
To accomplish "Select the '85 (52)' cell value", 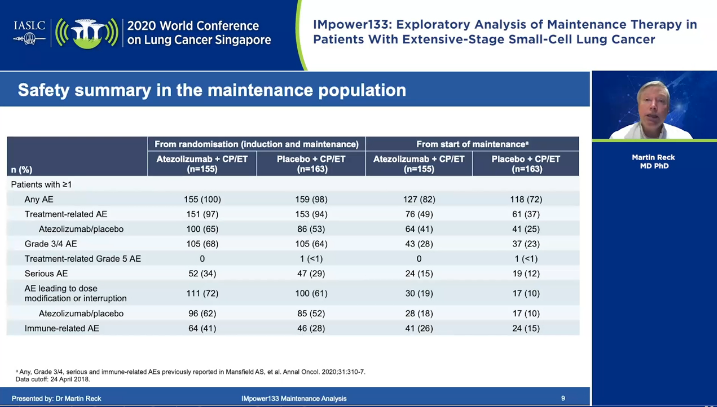I will (x=311, y=314).
